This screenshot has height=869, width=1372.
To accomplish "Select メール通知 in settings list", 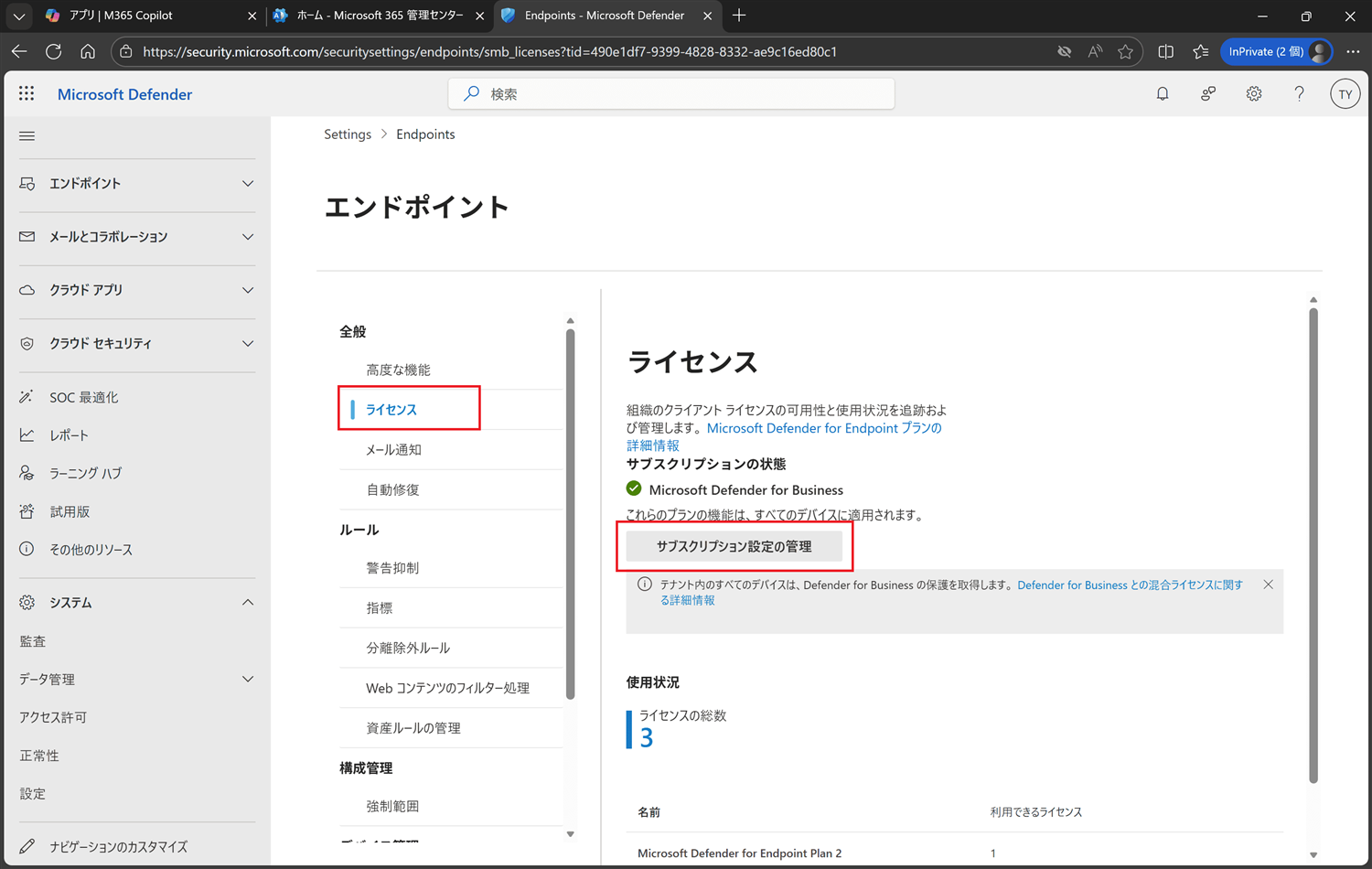I will point(393,449).
